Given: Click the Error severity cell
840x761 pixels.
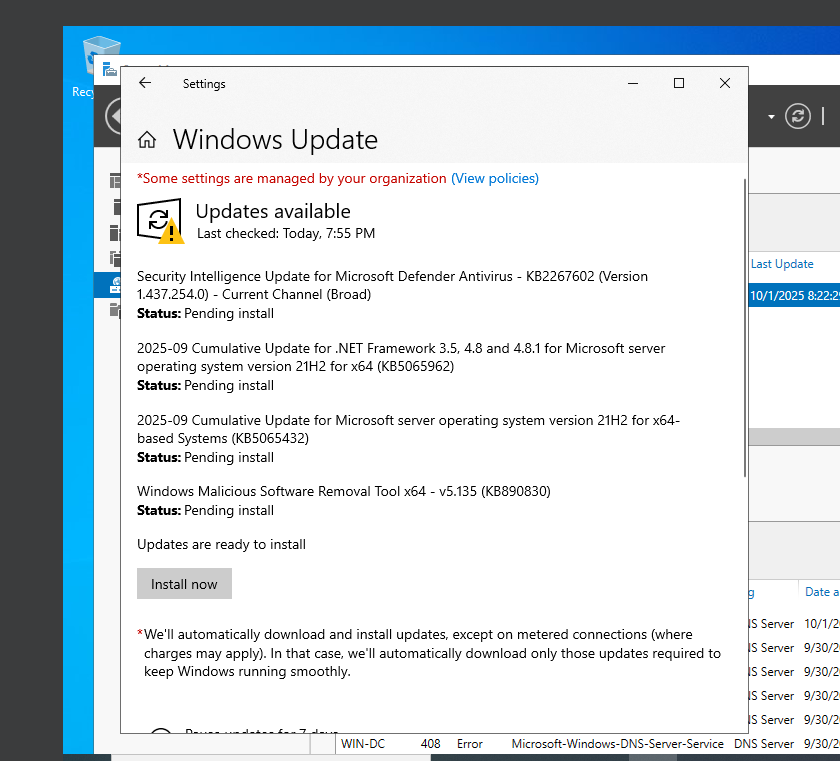Looking at the screenshot, I should [x=470, y=744].
